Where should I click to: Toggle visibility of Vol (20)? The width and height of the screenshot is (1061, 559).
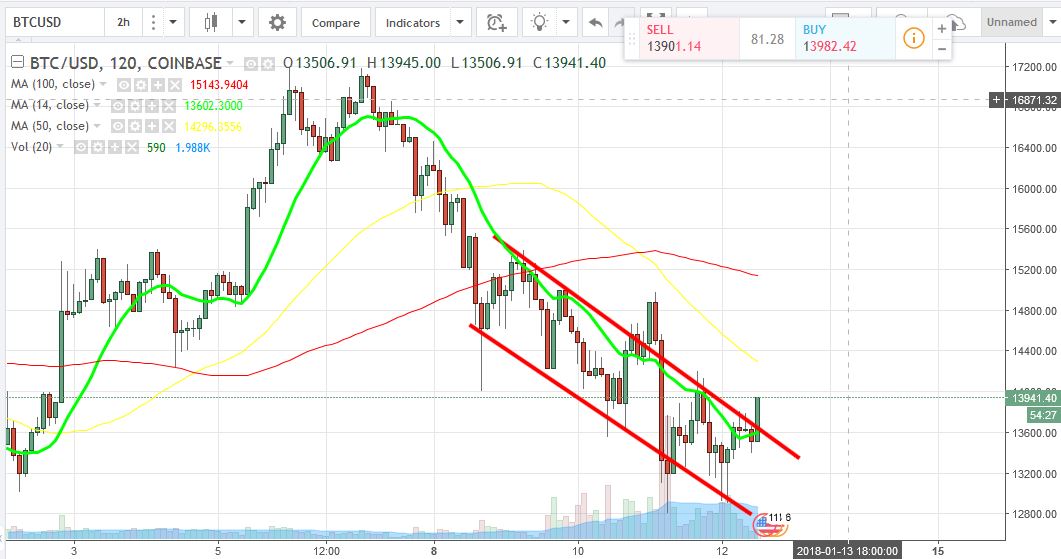[x=81, y=148]
